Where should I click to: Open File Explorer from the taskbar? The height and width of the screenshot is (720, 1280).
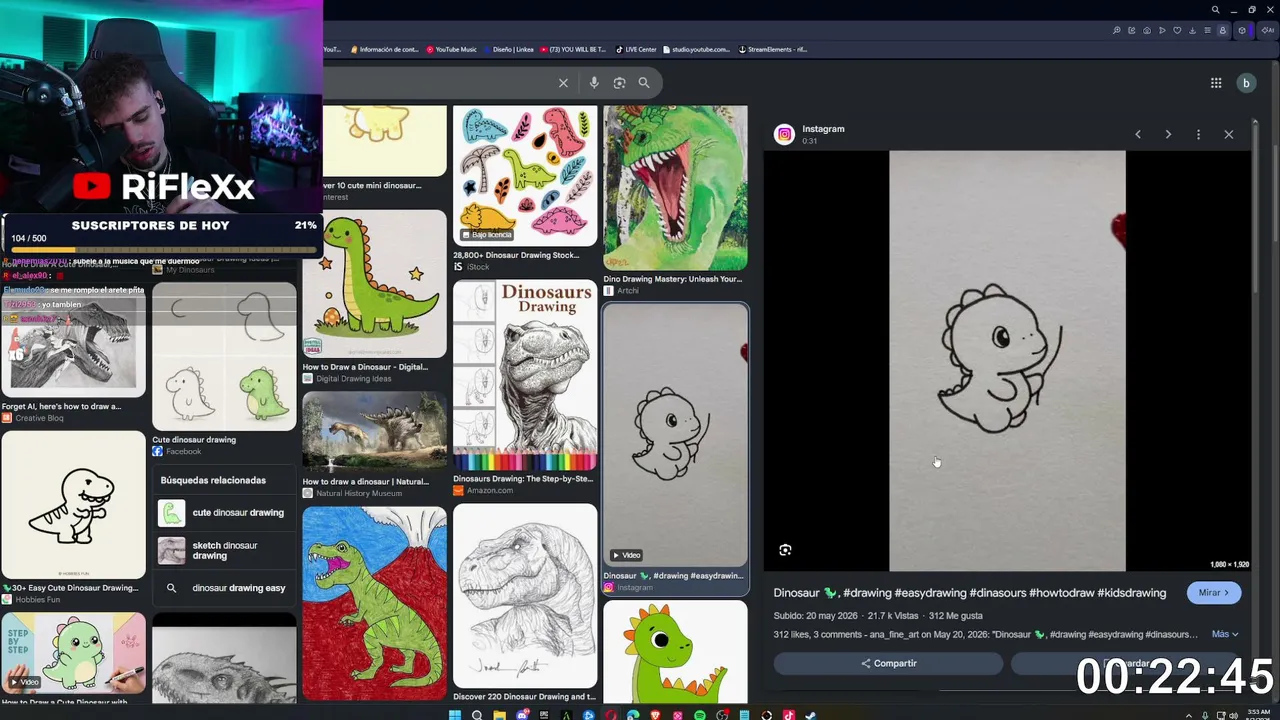click(x=499, y=715)
